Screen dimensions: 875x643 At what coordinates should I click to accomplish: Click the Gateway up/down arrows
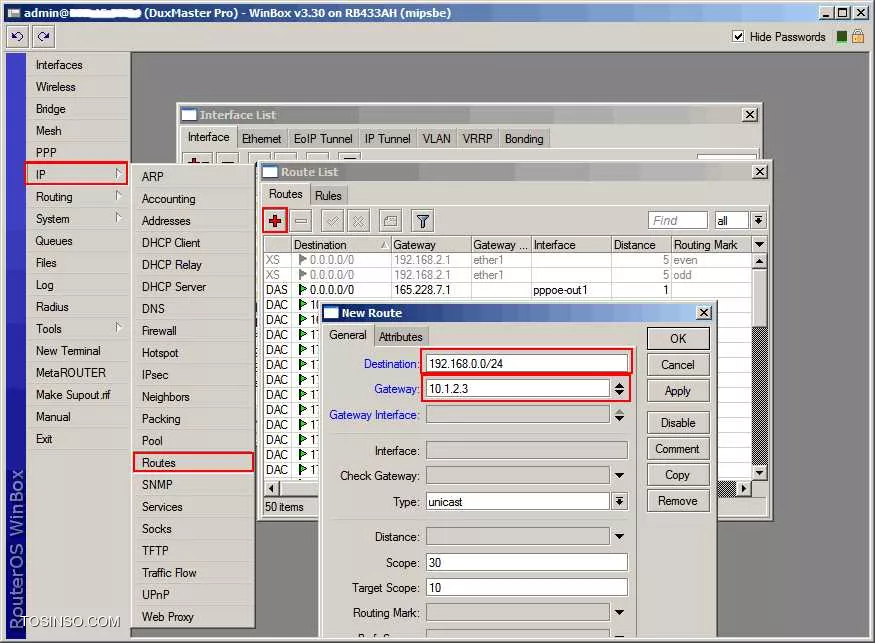coord(619,388)
